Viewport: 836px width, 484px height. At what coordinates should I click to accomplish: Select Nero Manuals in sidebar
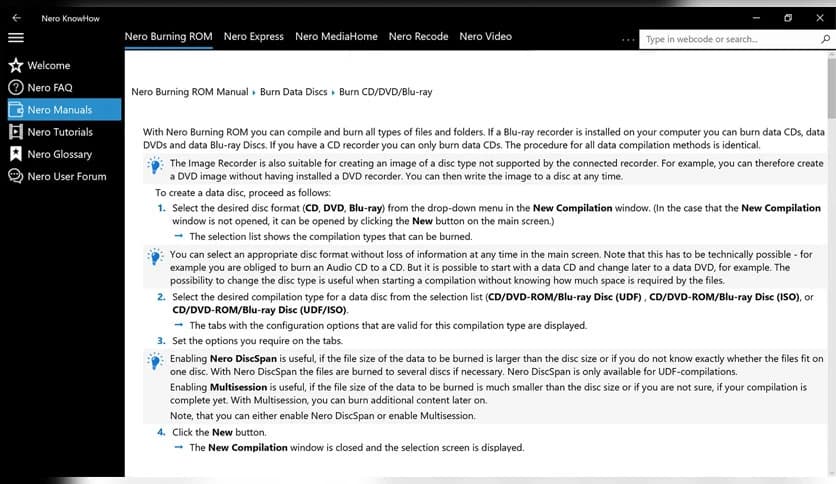pyautogui.click(x=65, y=110)
